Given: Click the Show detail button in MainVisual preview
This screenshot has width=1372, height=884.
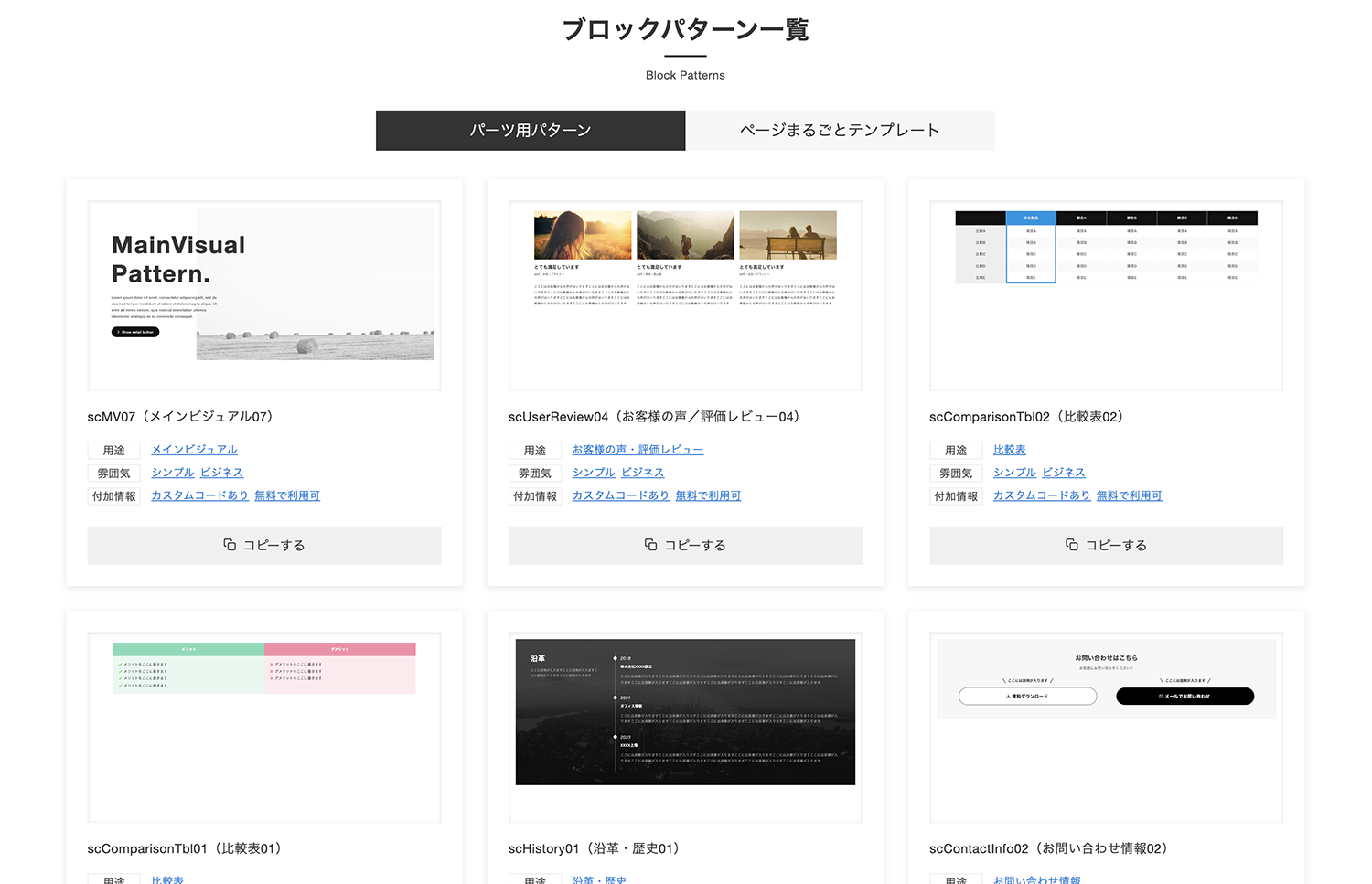Looking at the screenshot, I should click(134, 332).
